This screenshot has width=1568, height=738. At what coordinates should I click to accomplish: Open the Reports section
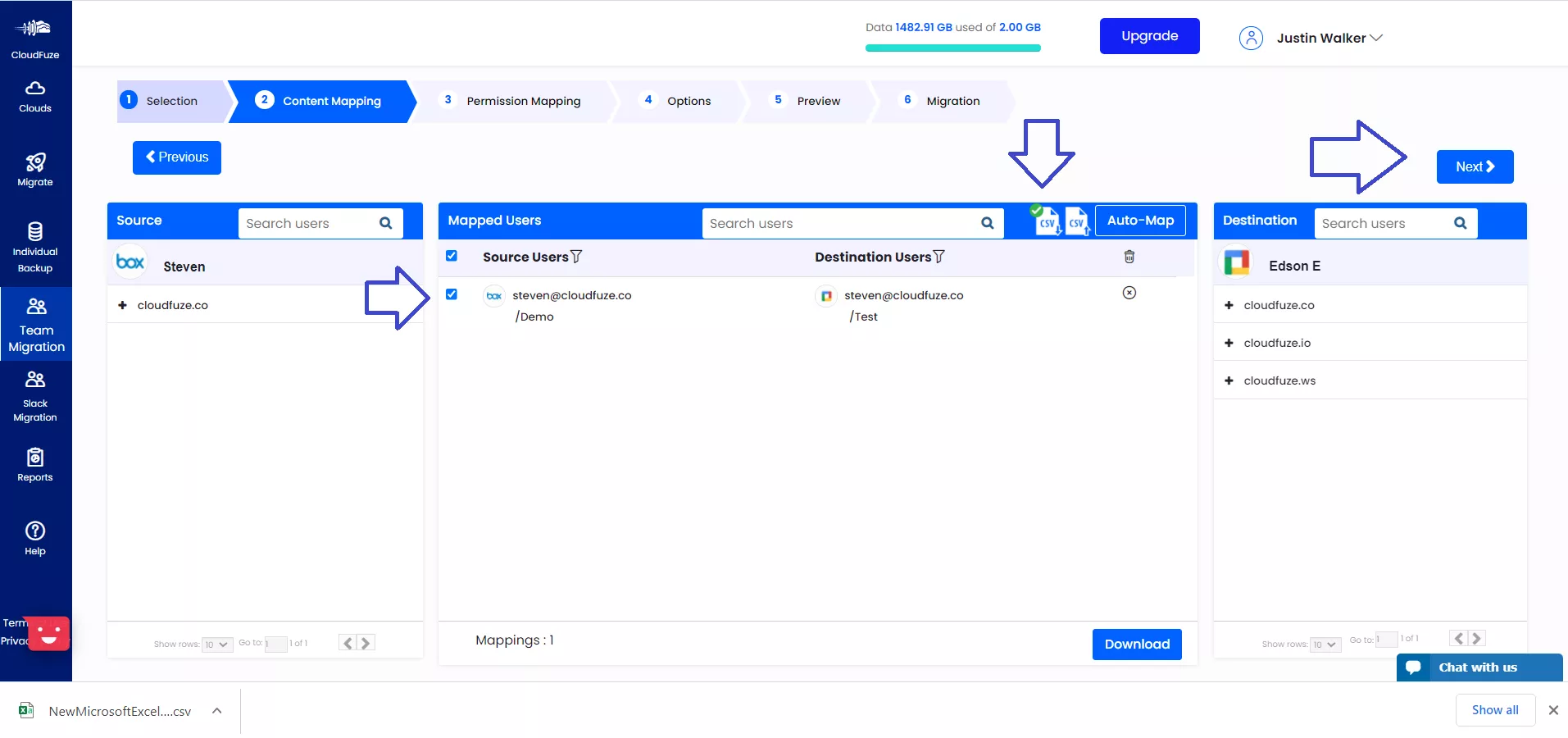35,465
